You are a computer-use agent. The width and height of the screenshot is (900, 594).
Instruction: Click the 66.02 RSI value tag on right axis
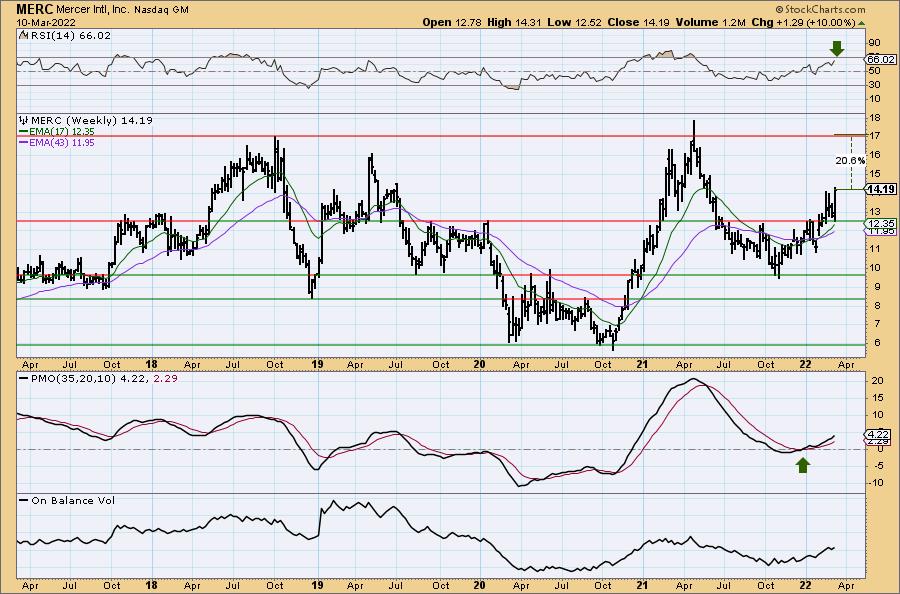click(880, 60)
